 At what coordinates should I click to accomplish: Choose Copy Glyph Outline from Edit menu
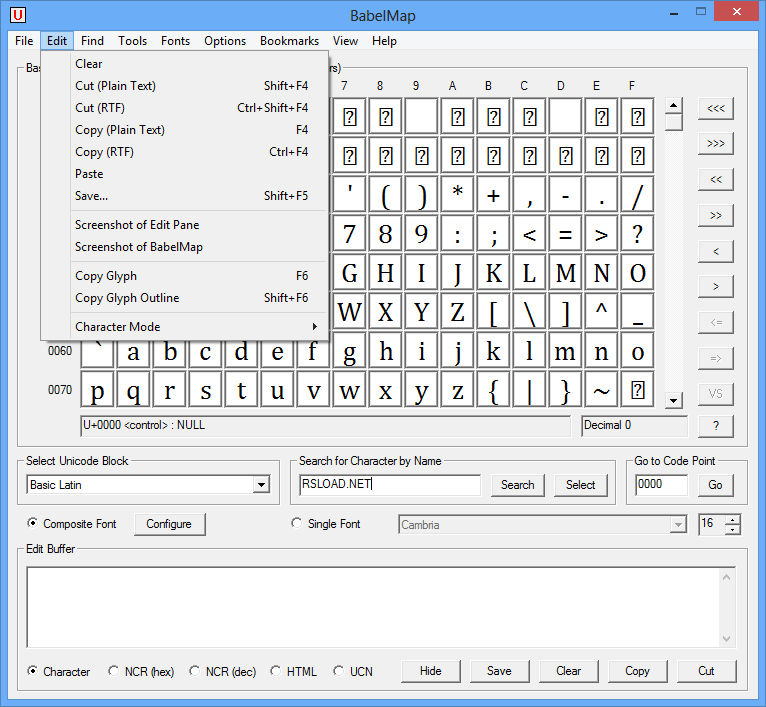[198, 298]
